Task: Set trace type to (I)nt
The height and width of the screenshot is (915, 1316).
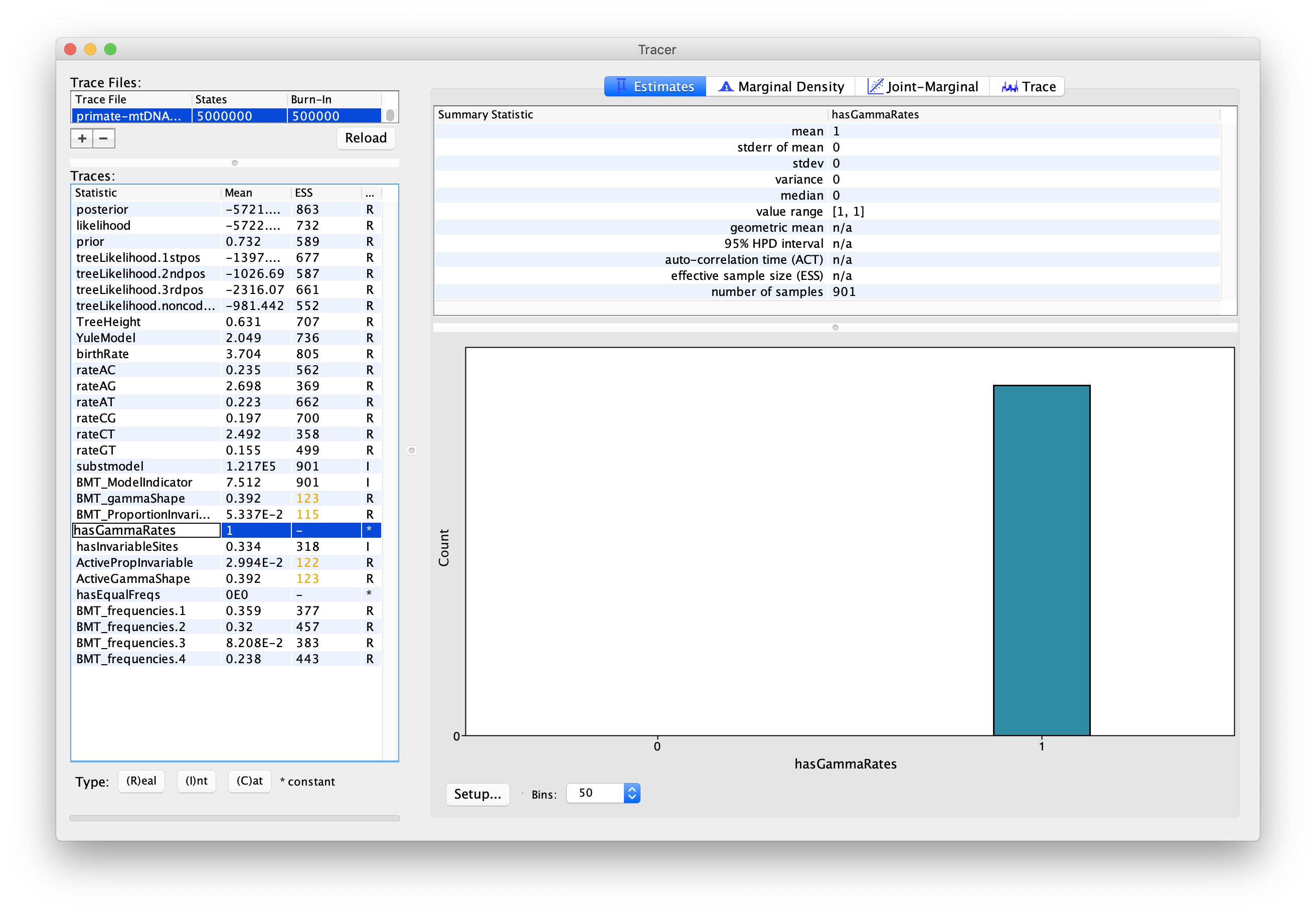Action: (196, 781)
